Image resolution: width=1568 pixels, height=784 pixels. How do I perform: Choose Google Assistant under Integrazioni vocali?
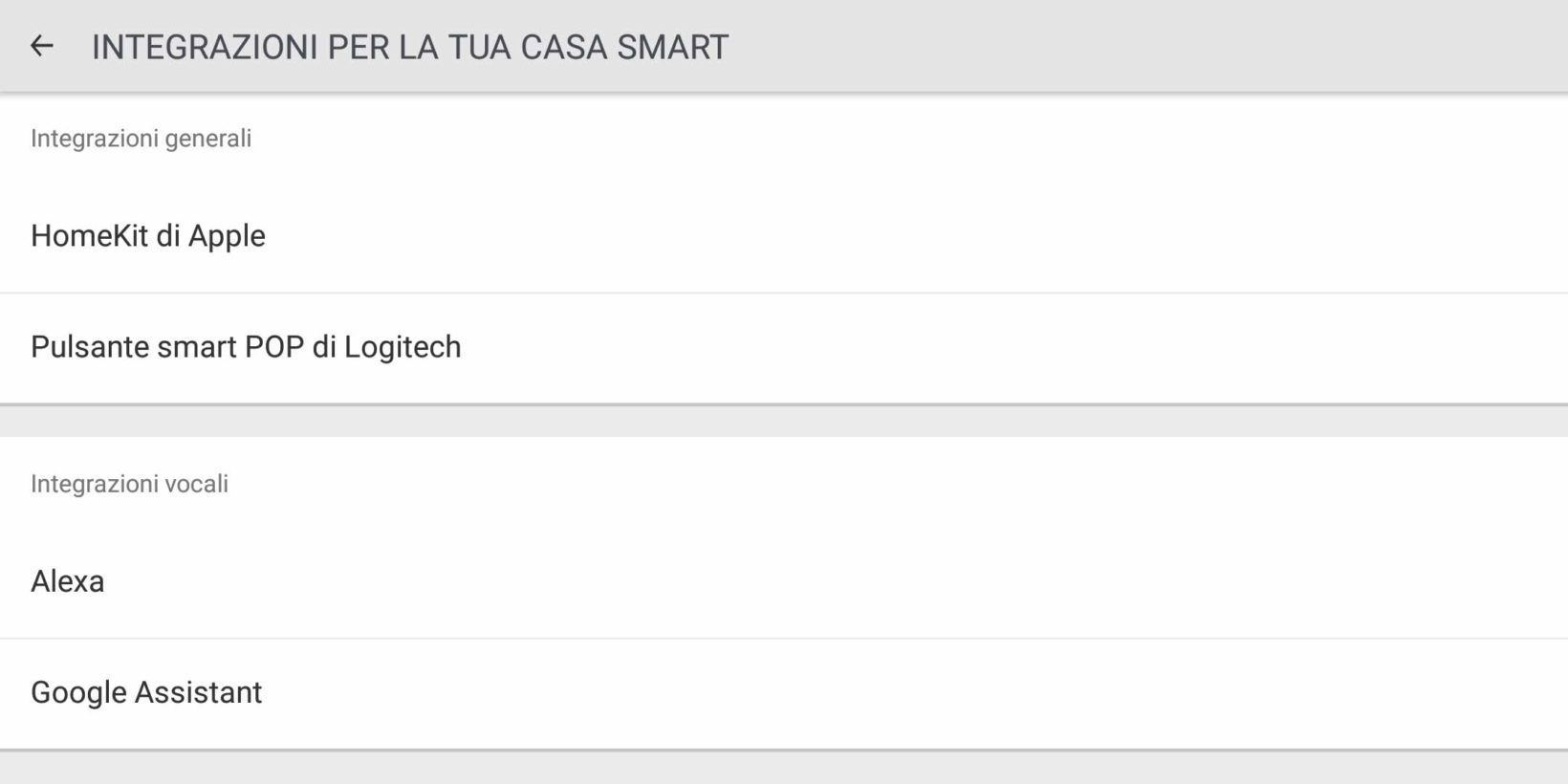(x=146, y=692)
